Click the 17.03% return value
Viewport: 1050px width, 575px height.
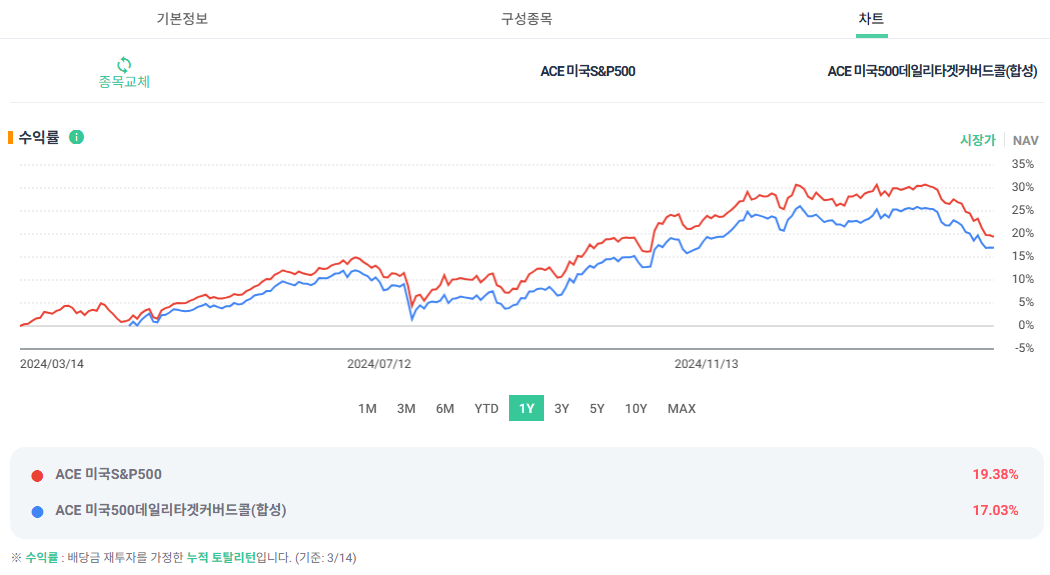point(995,510)
